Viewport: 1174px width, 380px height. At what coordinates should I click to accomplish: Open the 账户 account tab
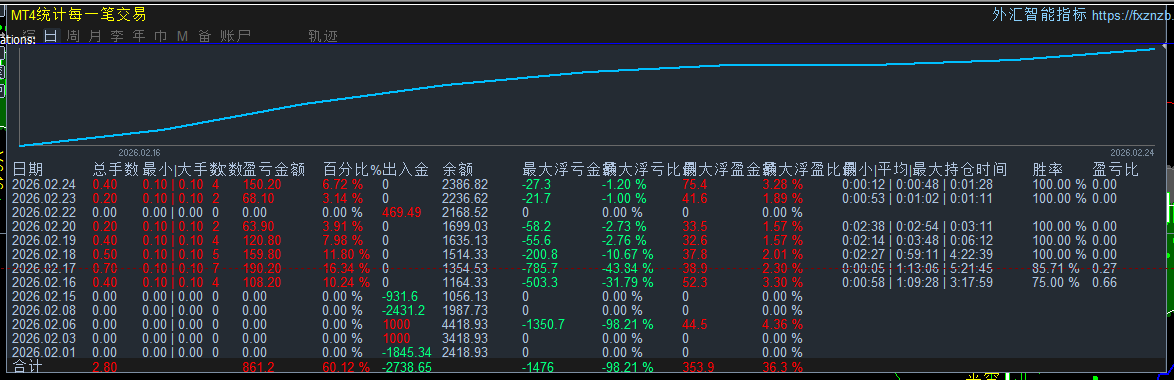click(235, 35)
